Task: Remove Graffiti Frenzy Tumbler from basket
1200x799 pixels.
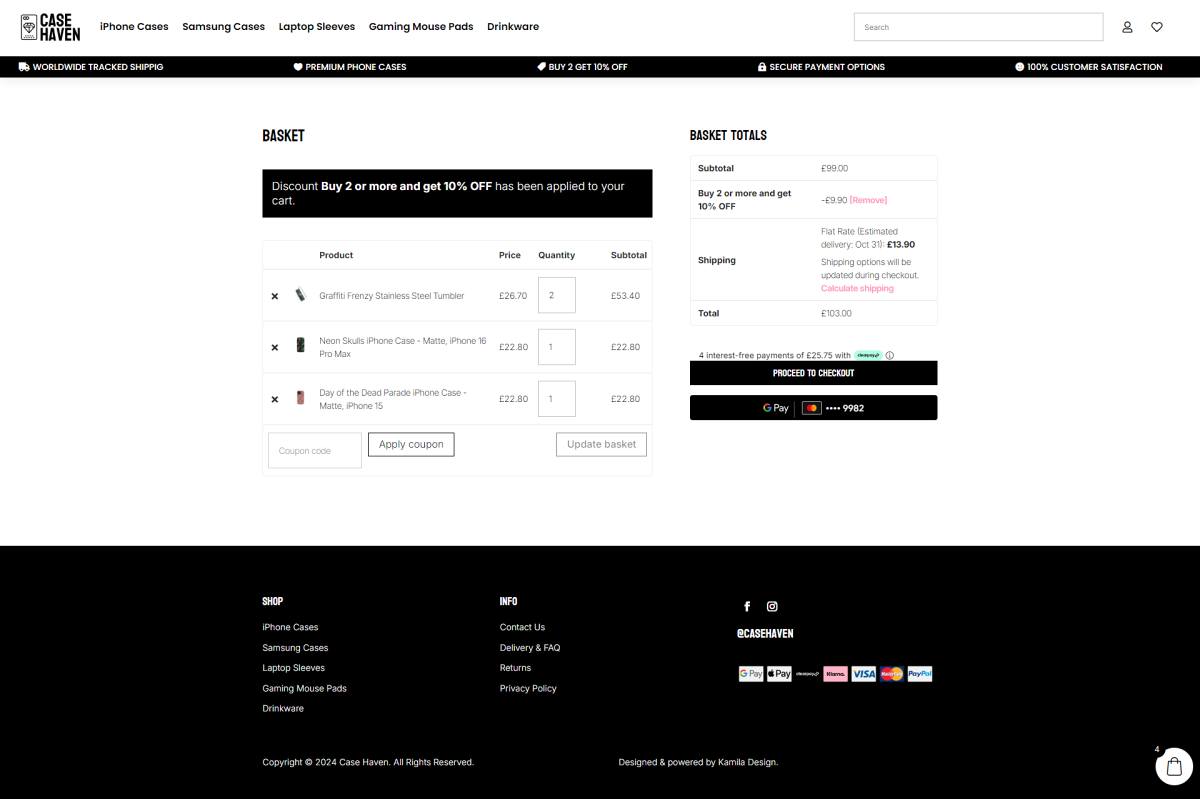Action: pyautogui.click(x=275, y=296)
